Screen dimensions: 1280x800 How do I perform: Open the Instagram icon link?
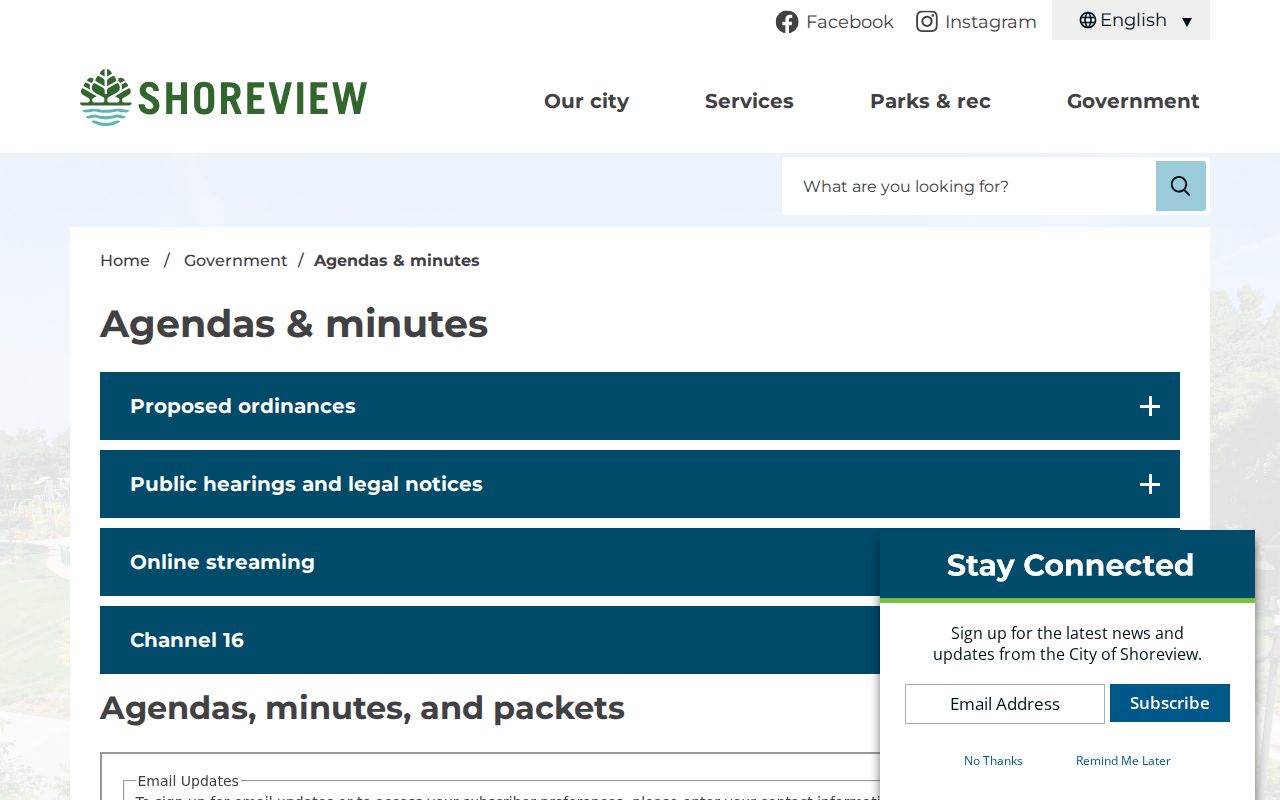pos(927,22)
